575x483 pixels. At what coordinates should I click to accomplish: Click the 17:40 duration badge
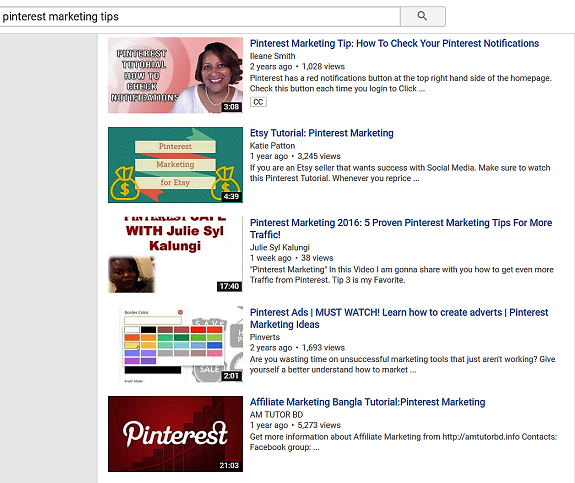click(x=229, y=286)
